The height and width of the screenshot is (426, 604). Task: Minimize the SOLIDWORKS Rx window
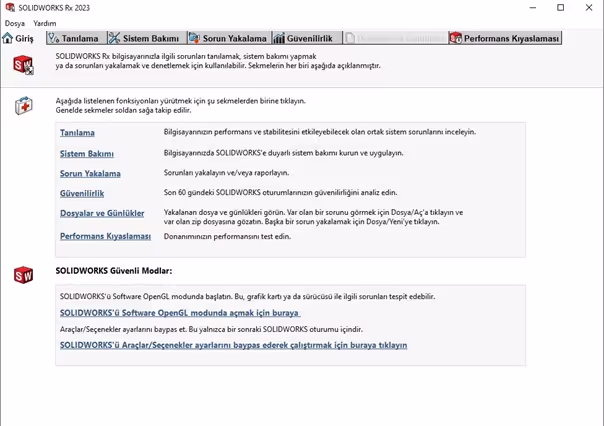coord(533,7)
